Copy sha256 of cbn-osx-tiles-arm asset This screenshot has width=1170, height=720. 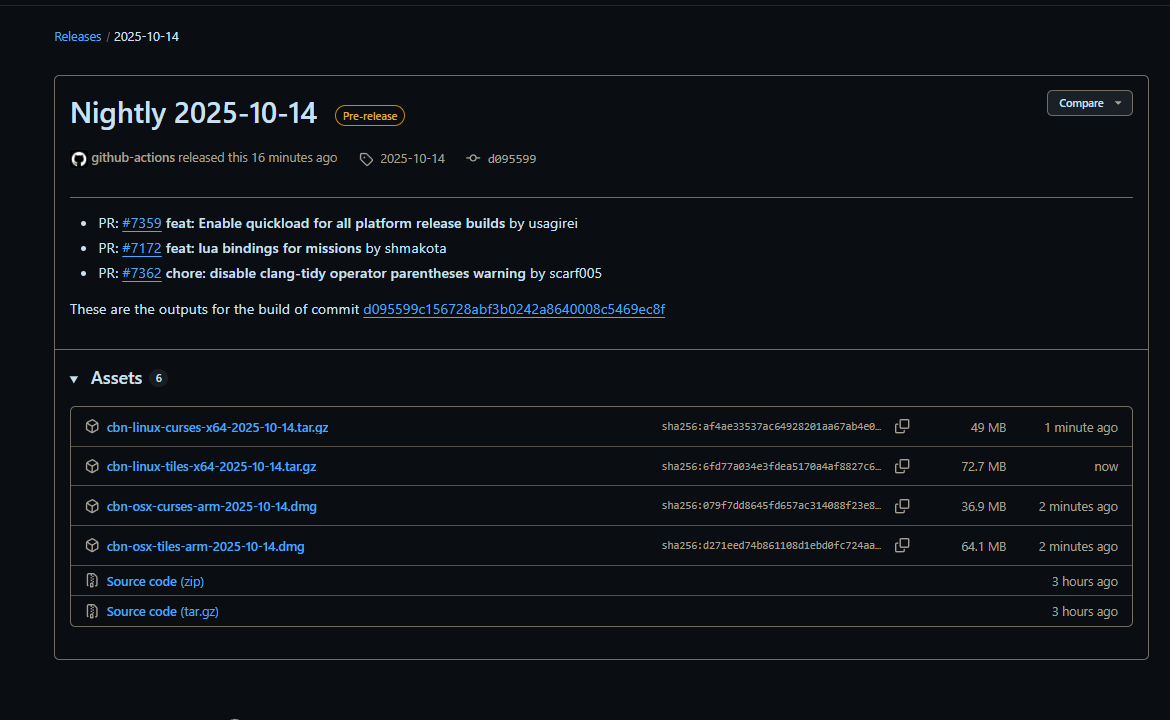(x=902, y=545)
